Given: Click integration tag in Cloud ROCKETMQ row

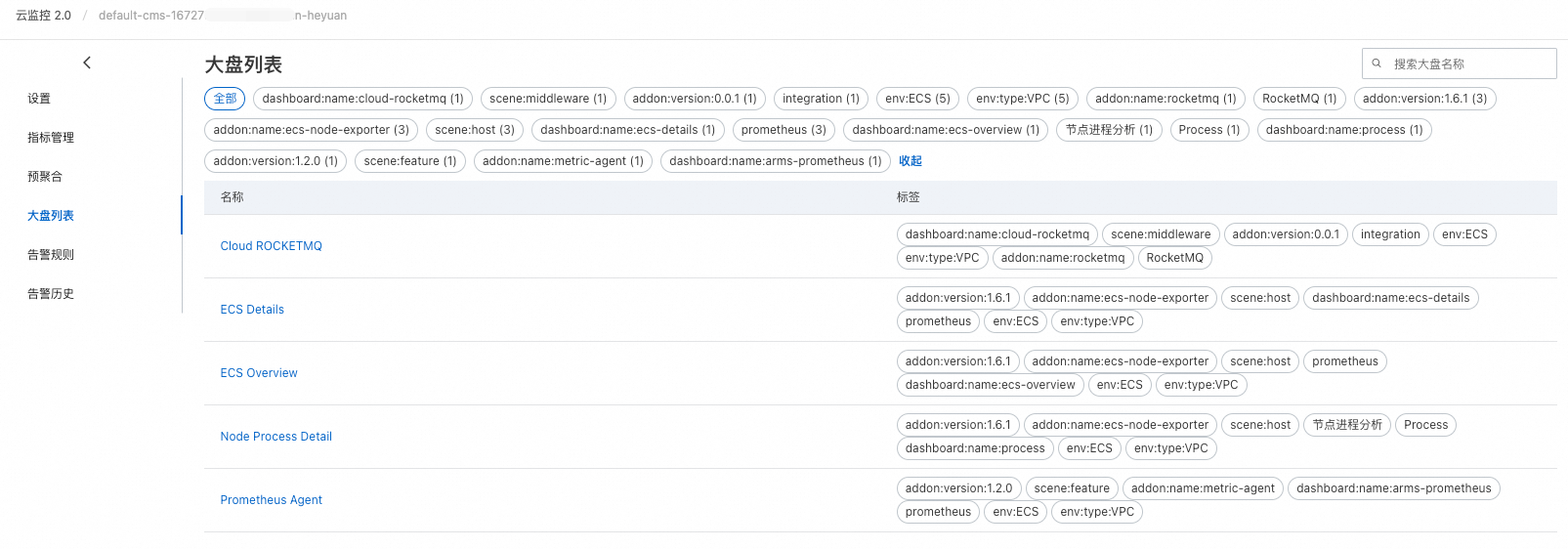Looking at the screenshot, I should click(x=1390, y=234).
